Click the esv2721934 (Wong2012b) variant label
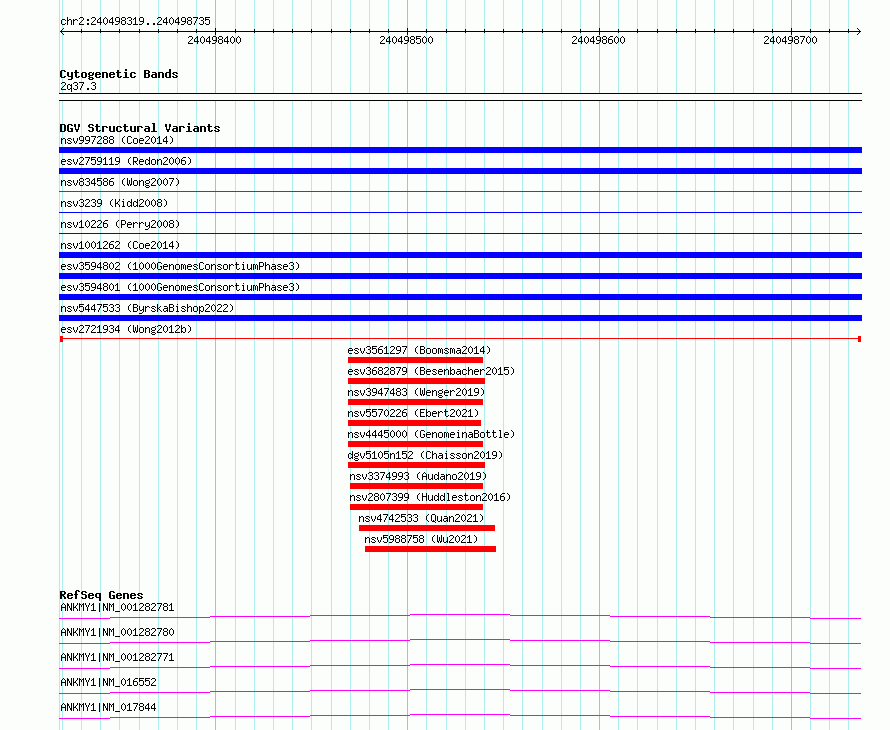The image size is (890, 730). click(126, 329)
